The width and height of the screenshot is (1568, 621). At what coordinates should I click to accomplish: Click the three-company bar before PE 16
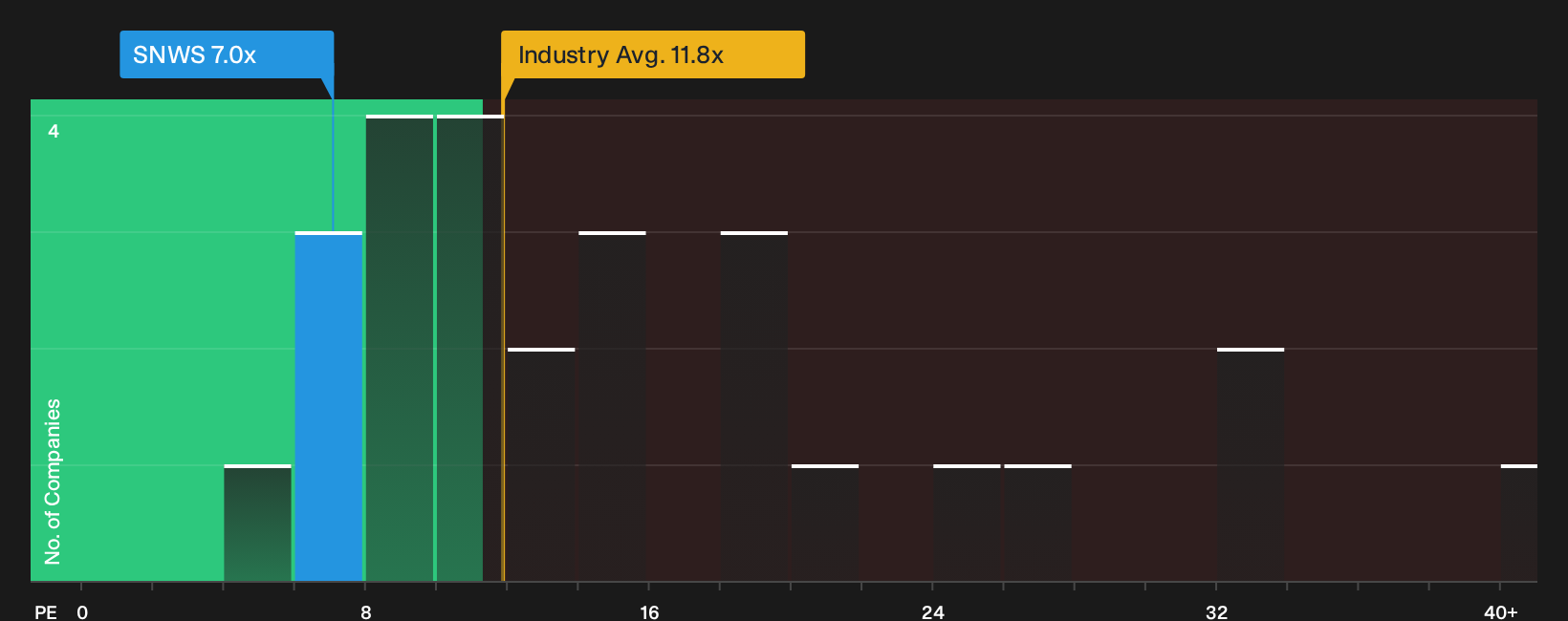click(612, 406)
